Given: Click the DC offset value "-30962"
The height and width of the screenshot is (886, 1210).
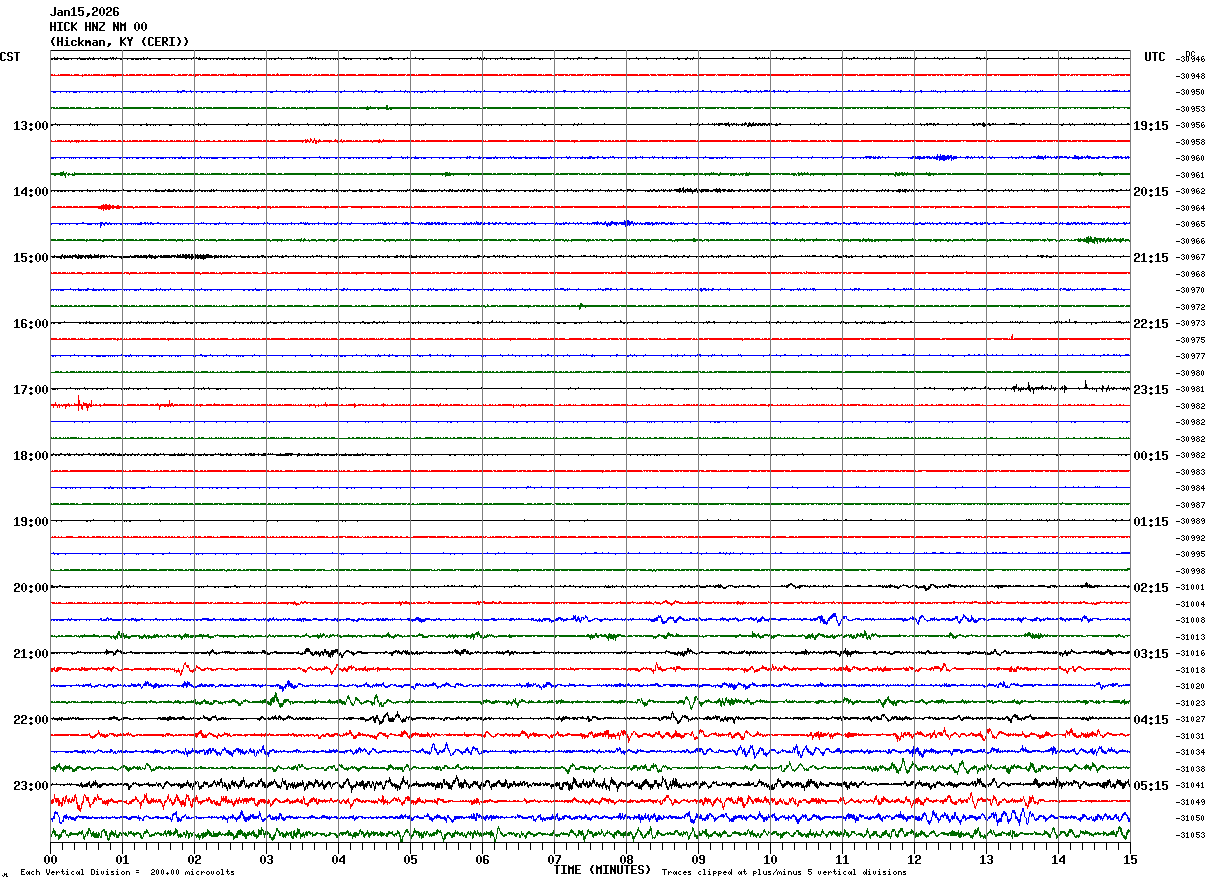Looking at the screenshot, I should pos(1191,192).
